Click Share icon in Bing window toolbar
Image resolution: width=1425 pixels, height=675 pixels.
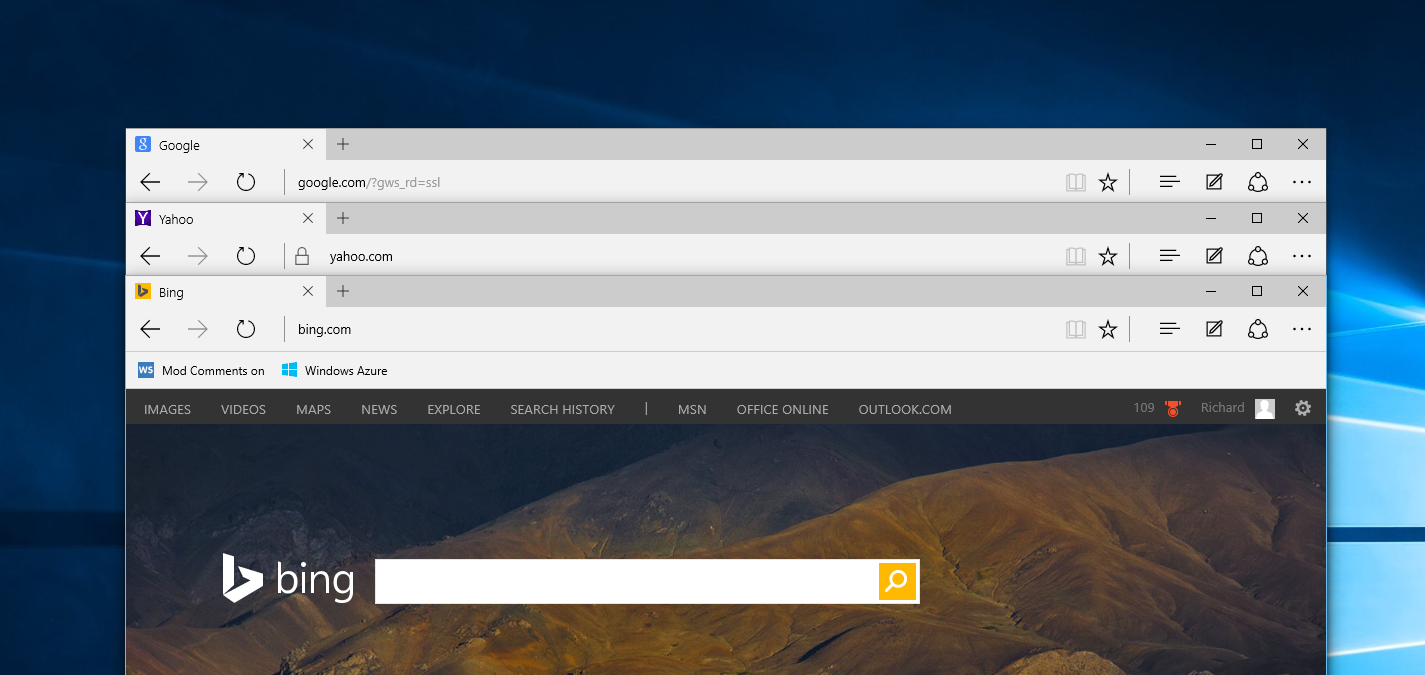(x=1258, y=329)
